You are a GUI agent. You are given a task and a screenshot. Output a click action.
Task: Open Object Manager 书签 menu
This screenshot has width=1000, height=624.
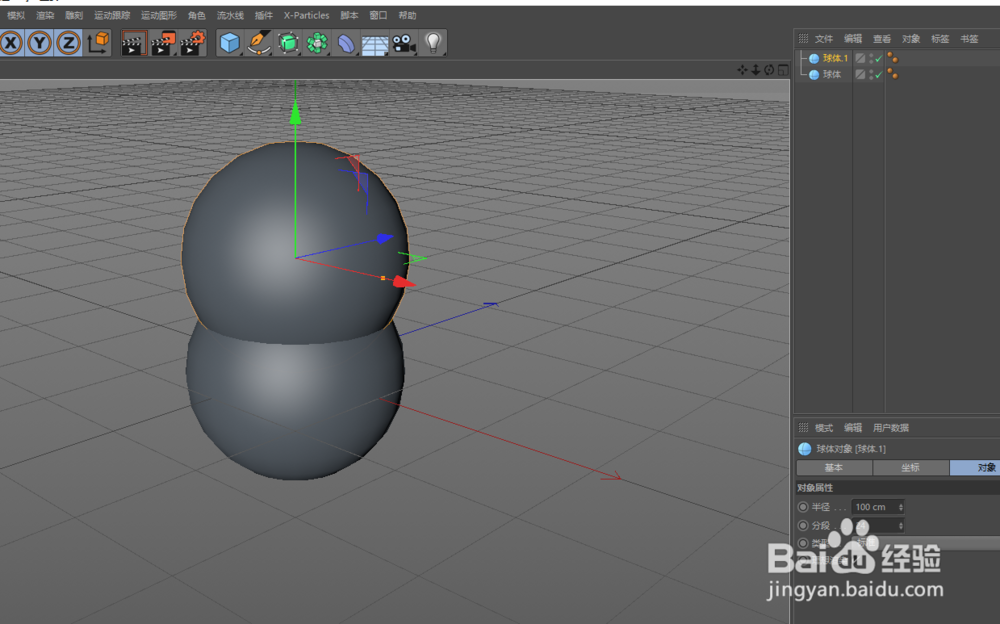[x=969, y=39]
